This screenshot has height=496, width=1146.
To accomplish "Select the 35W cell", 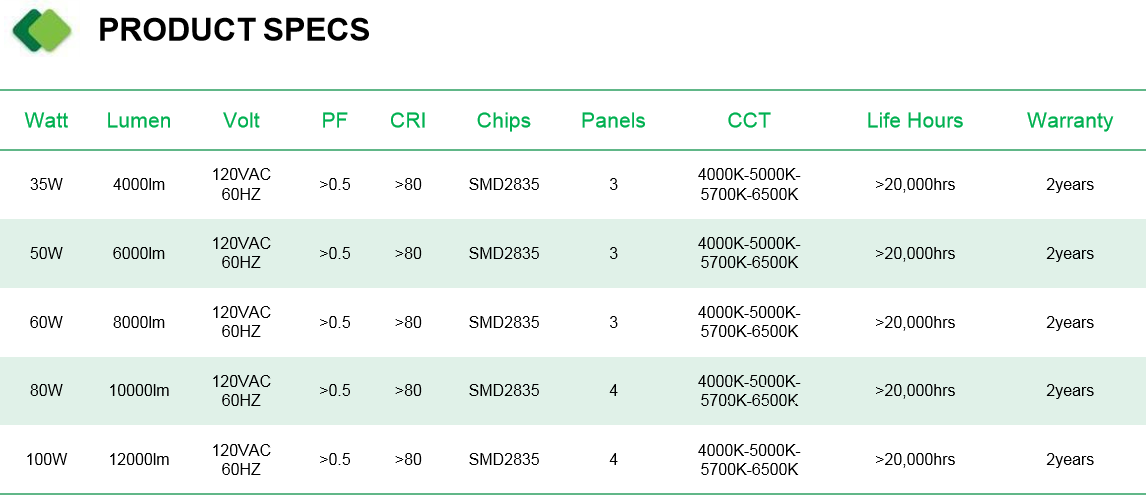I will pyautogui.click(x=47, y=185).
